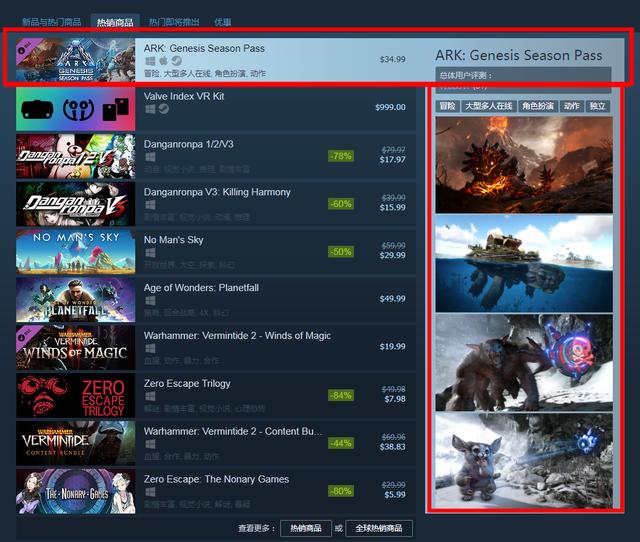Image resolution: width=640 pixels, height=542 pixels.
Task: View the giant turtle island screenshot
Action: 524,264
